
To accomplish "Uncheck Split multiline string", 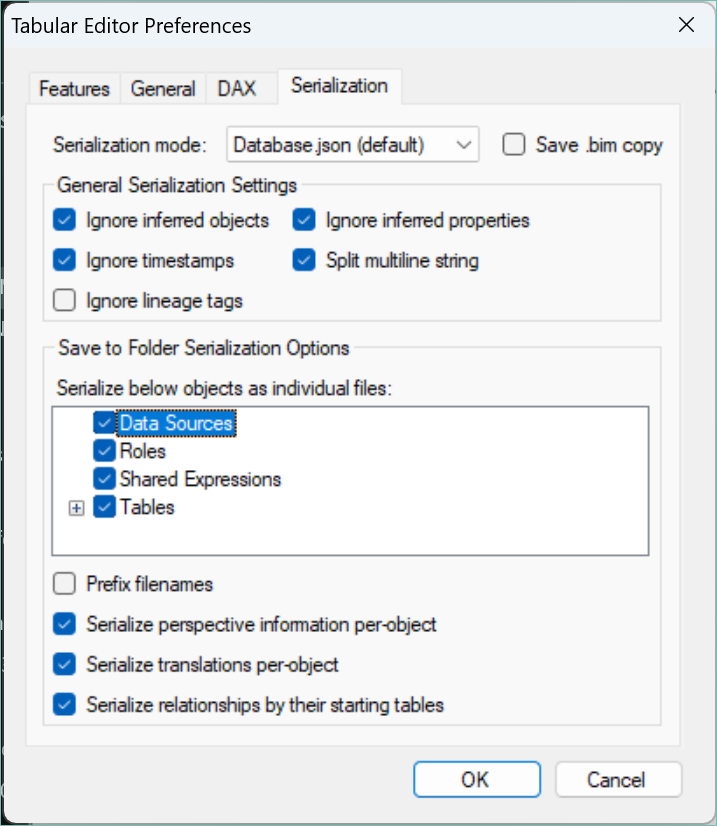I will point(305,261).
